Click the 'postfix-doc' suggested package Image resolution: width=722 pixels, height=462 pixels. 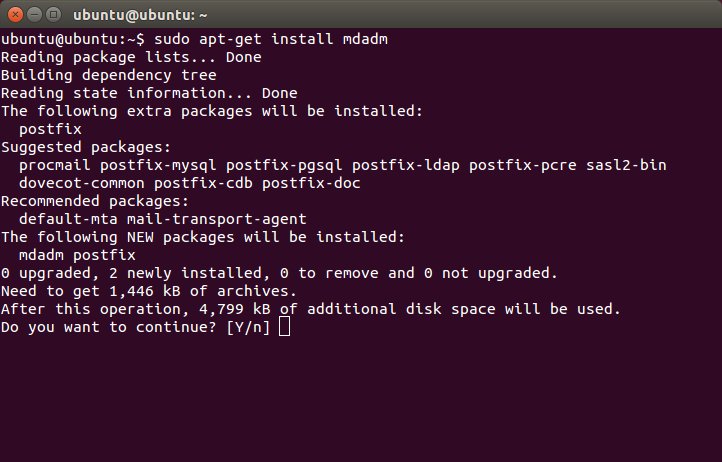tap(311, 183)
